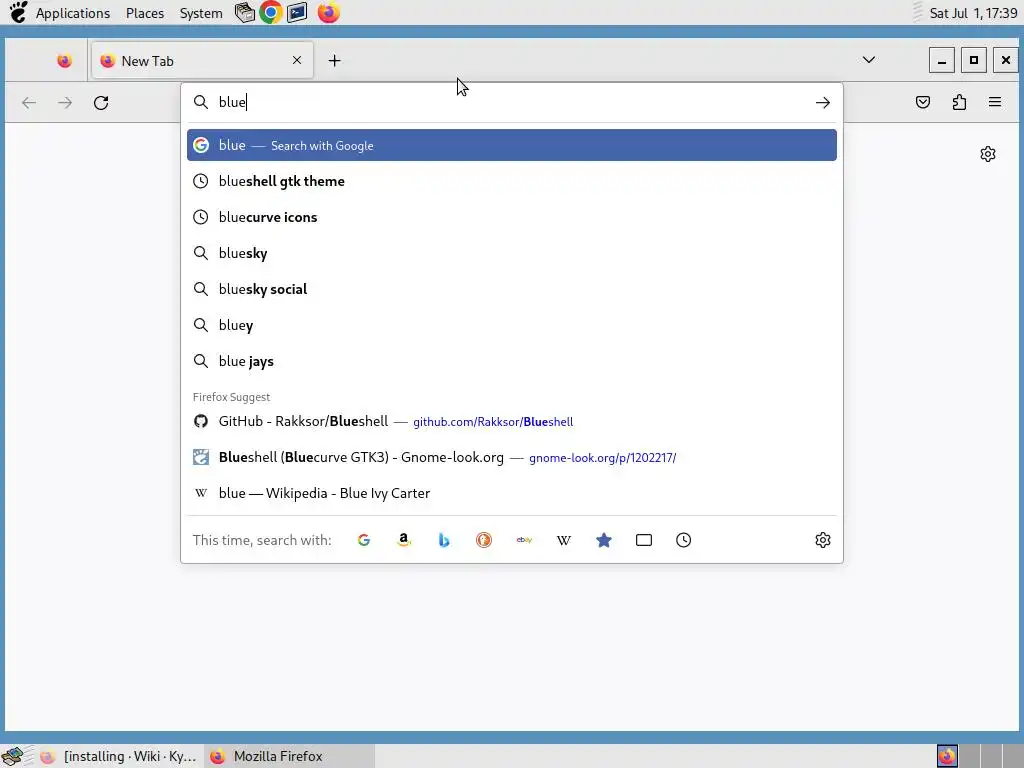Open file manager launcher in top panel

[x=244, y=12]
